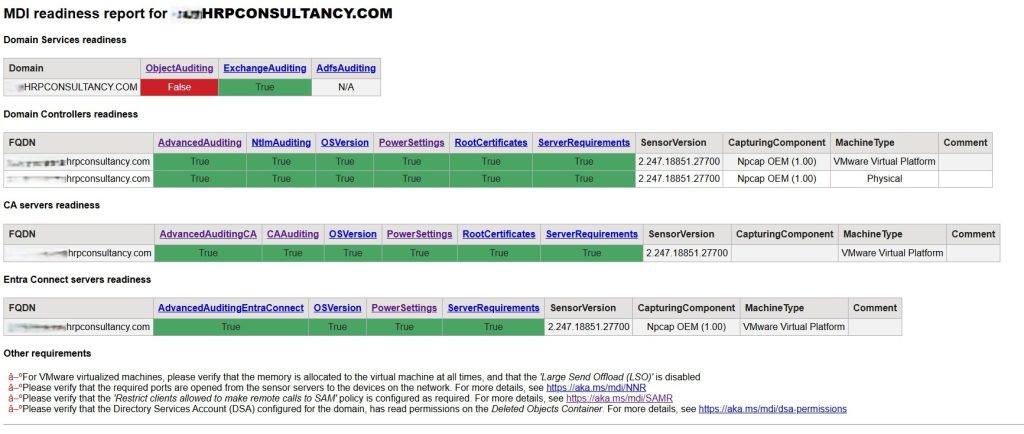
Task: Select the Physical machine type cell
Action: 884,178
